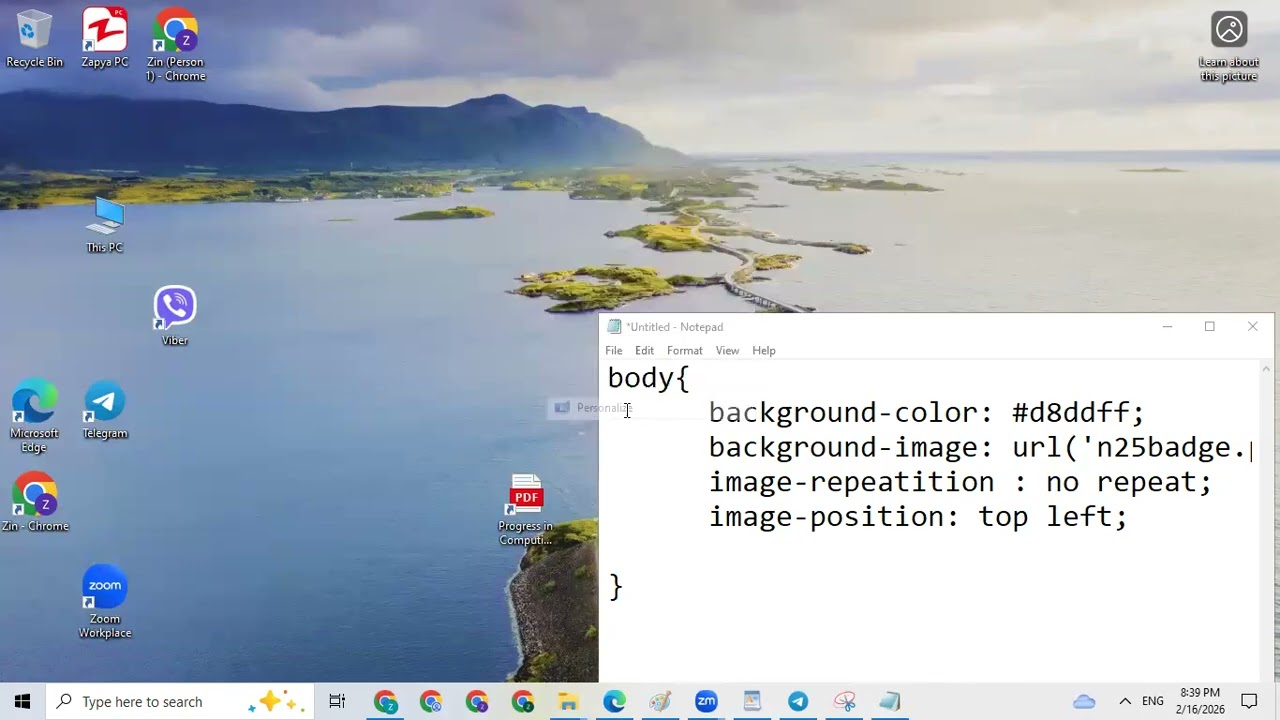Close the Untitled Notepad window
Viewport: 1280px width, 720px height.
1252,327
